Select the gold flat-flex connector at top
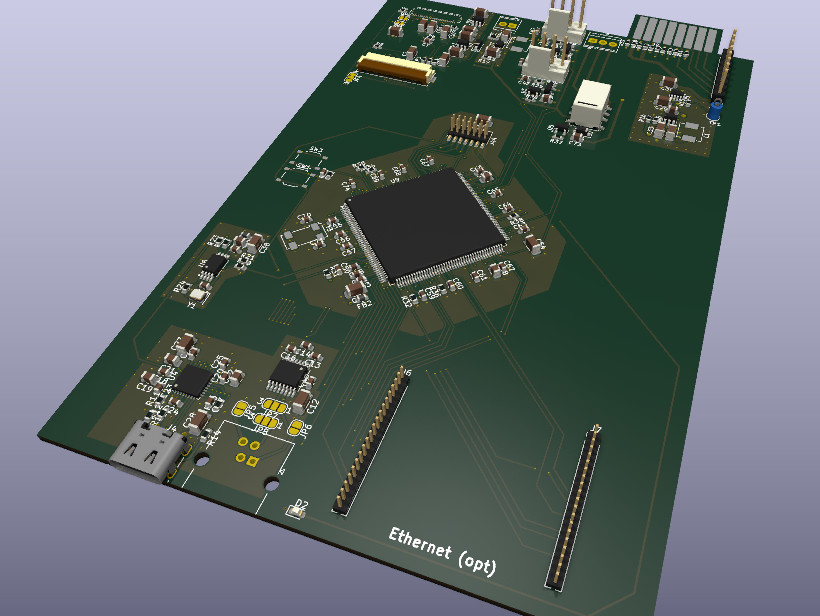This screenshot has height=616, width=820. (397, 68)
